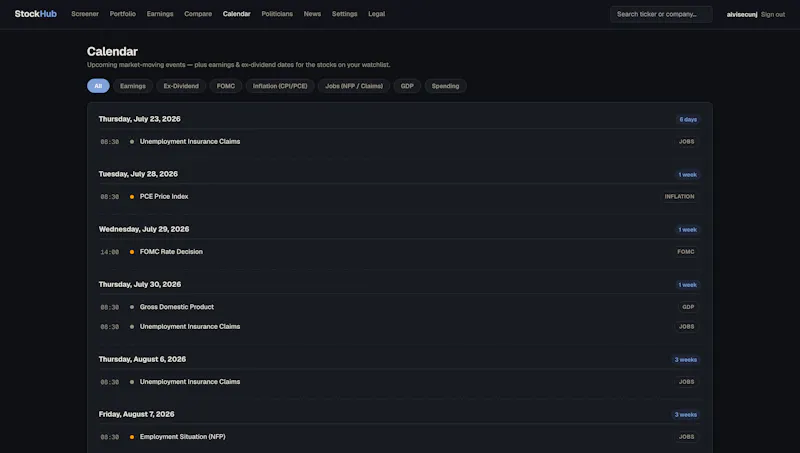Click the gray dot beside July 23 claims
Viewport: 800px width, 453px height.
(x=132, y=141)
